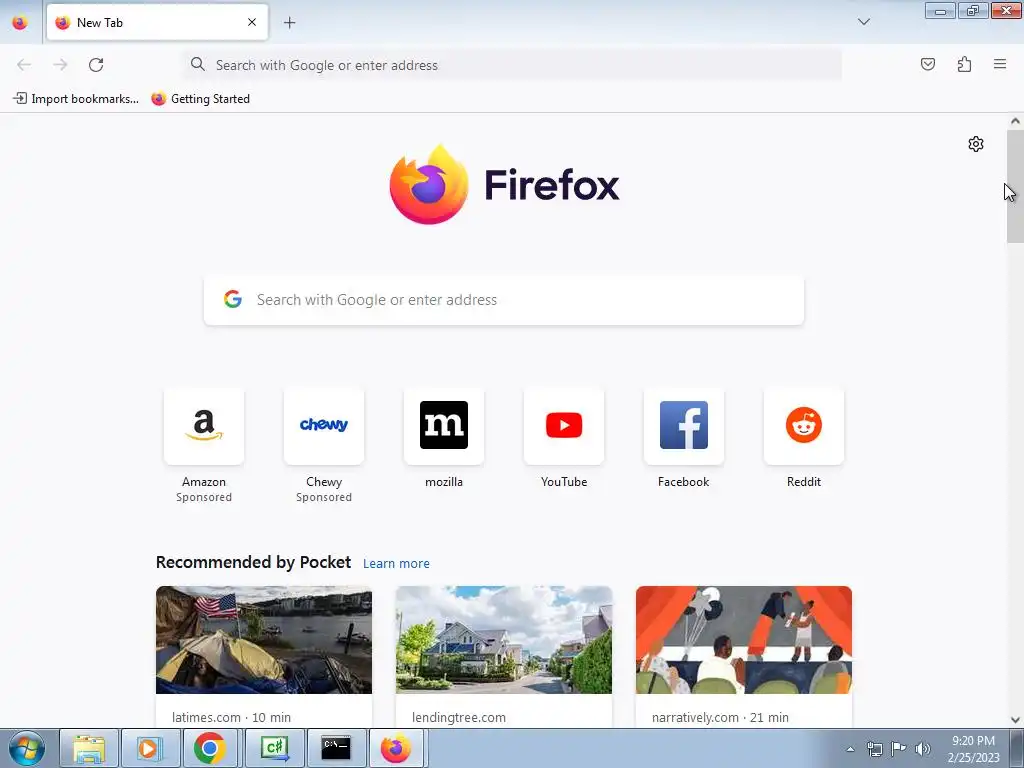Screen dimensions: 1024x768
Task: Expand the list all tabs chevron
Action: point(863,22)
